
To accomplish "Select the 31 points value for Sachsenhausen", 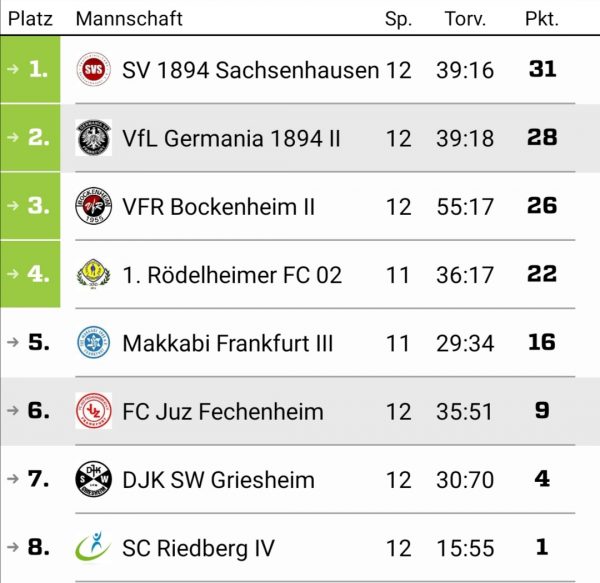I will pyautogui.click(x=542, y=69).
